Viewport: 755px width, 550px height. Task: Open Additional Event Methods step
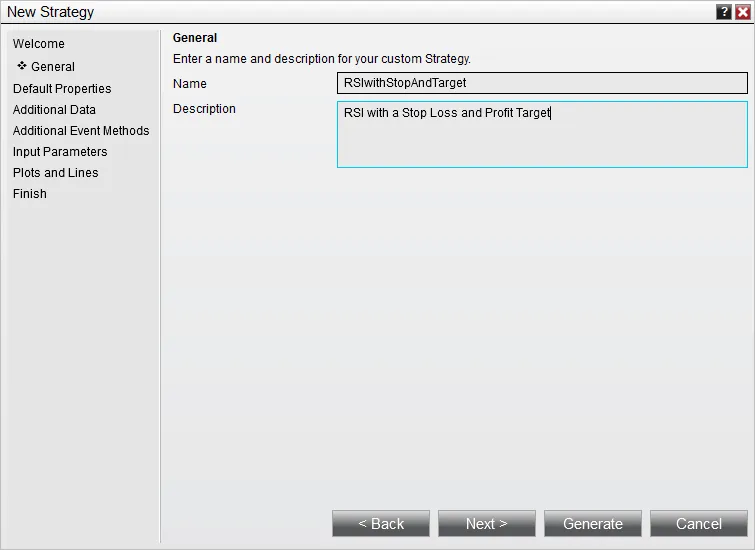coord(81,131)
